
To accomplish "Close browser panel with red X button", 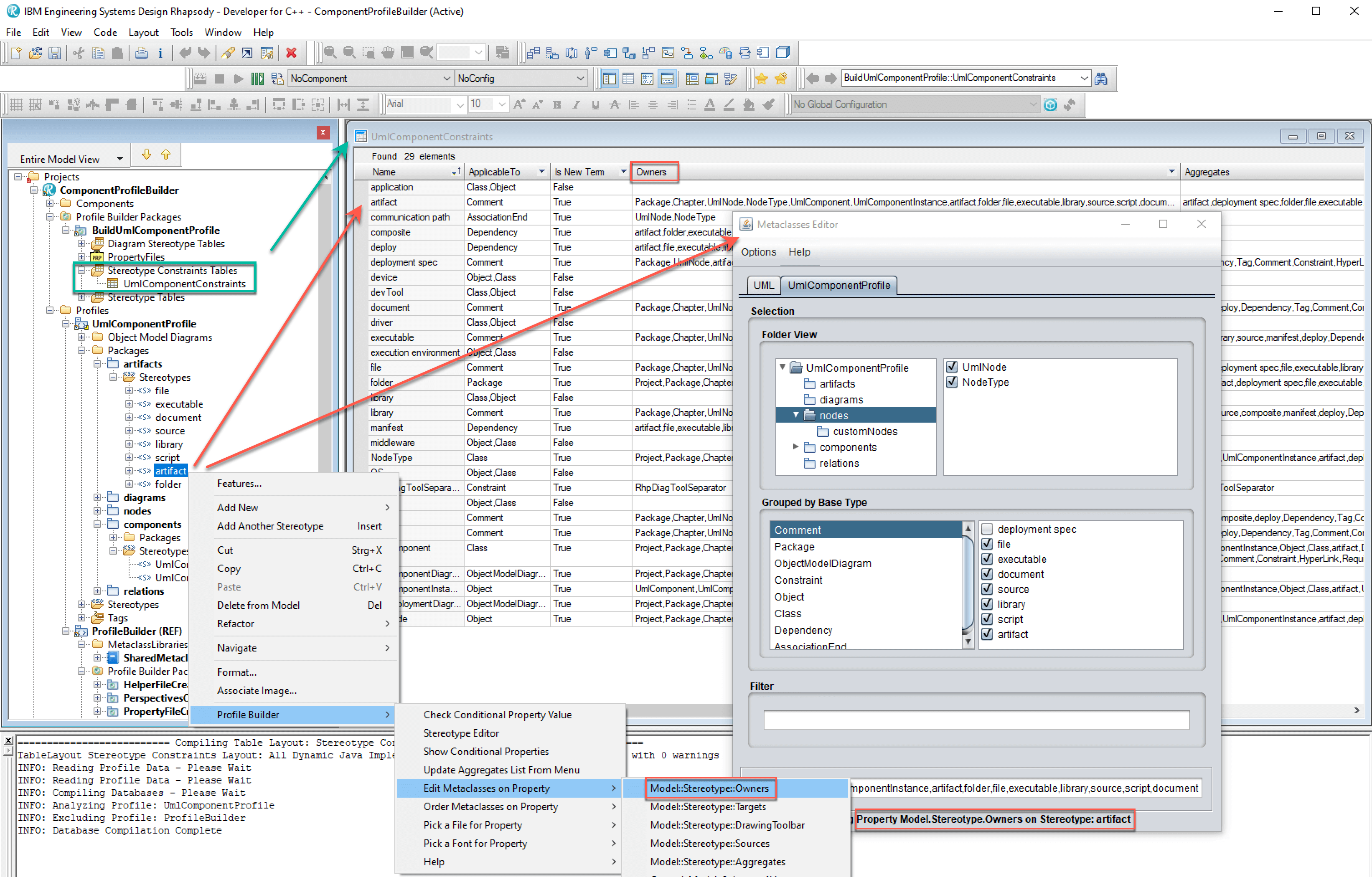I will click(323, 133).
